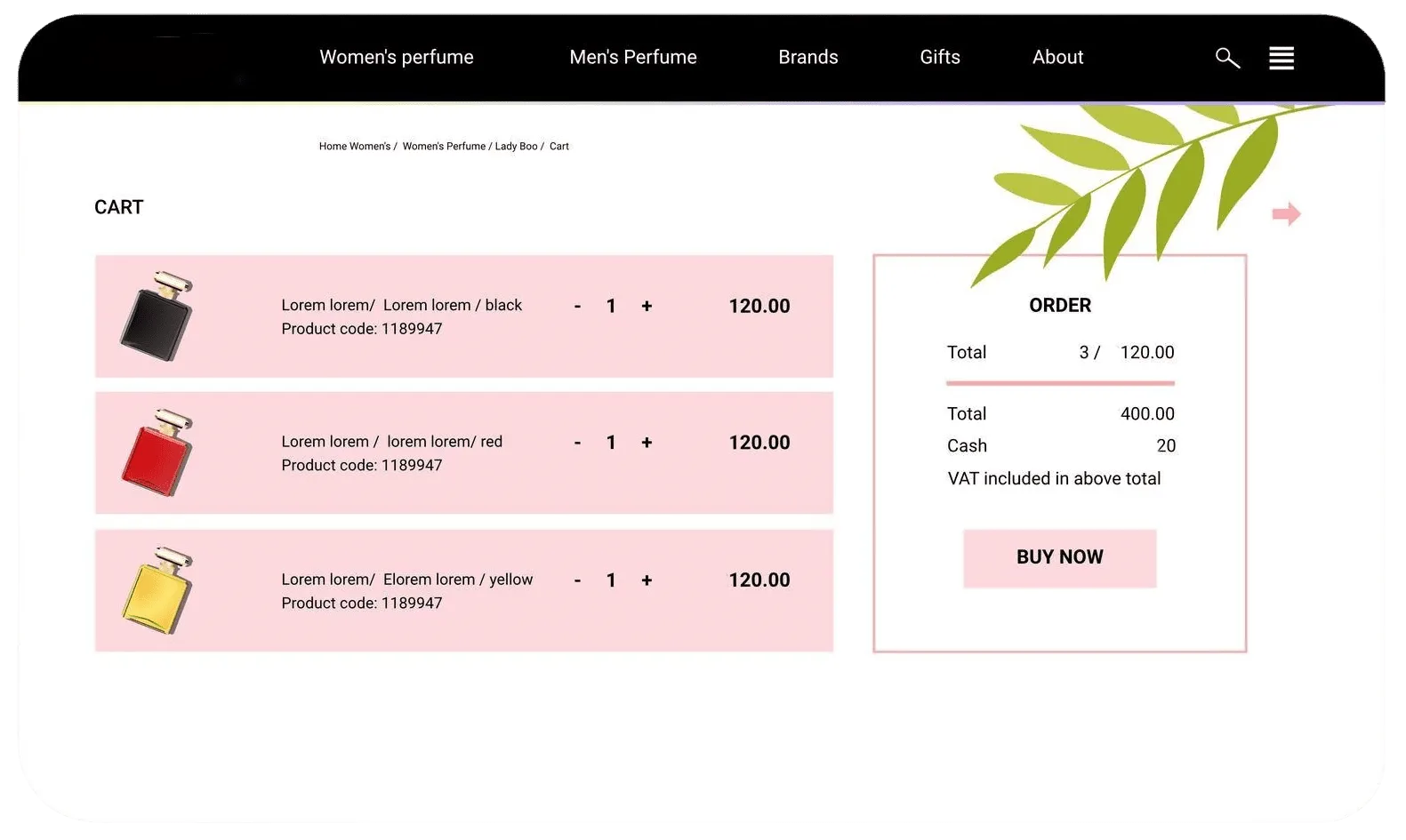Decrease quantity of black perfume
Viewport: 1406px width, 840px height.
point(577,307)
